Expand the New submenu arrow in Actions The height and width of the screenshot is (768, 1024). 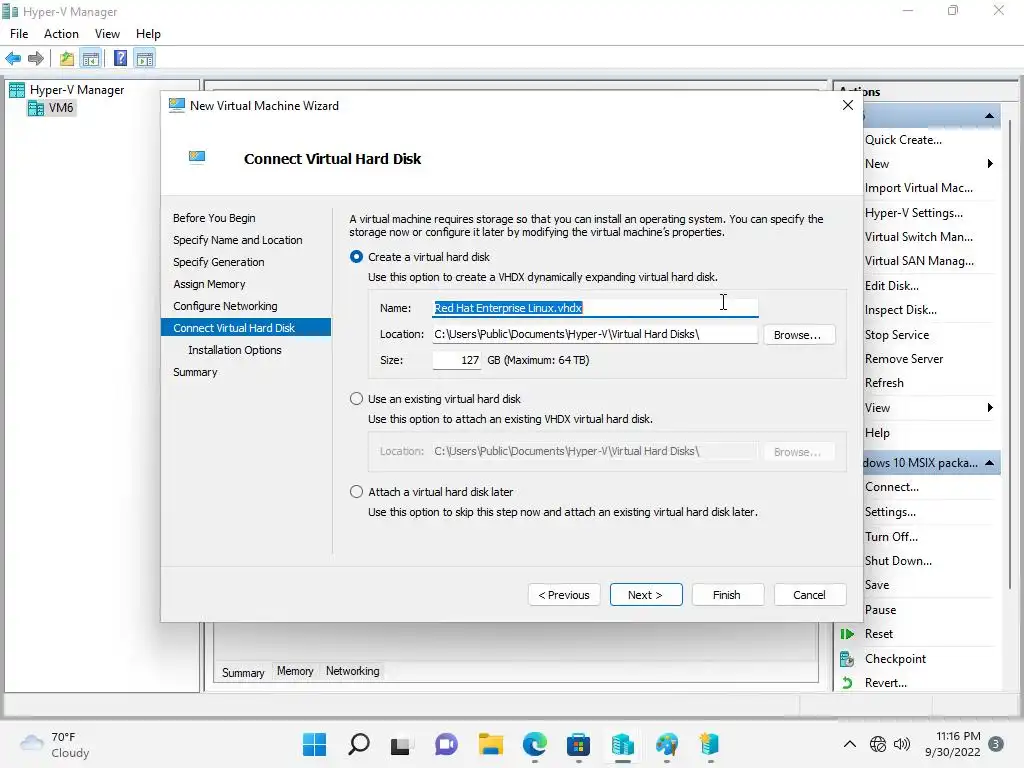click(990, 164)
